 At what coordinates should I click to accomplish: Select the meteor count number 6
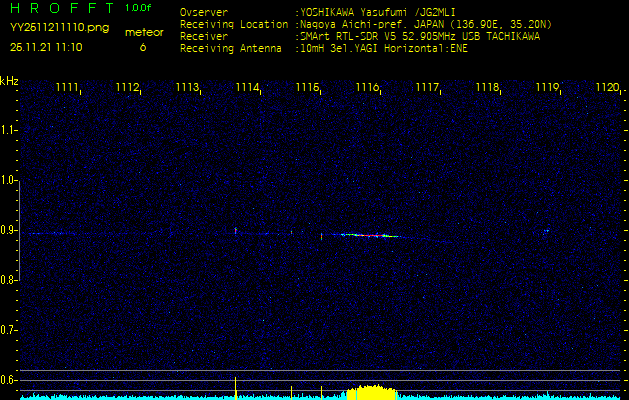tap(142, 47)
